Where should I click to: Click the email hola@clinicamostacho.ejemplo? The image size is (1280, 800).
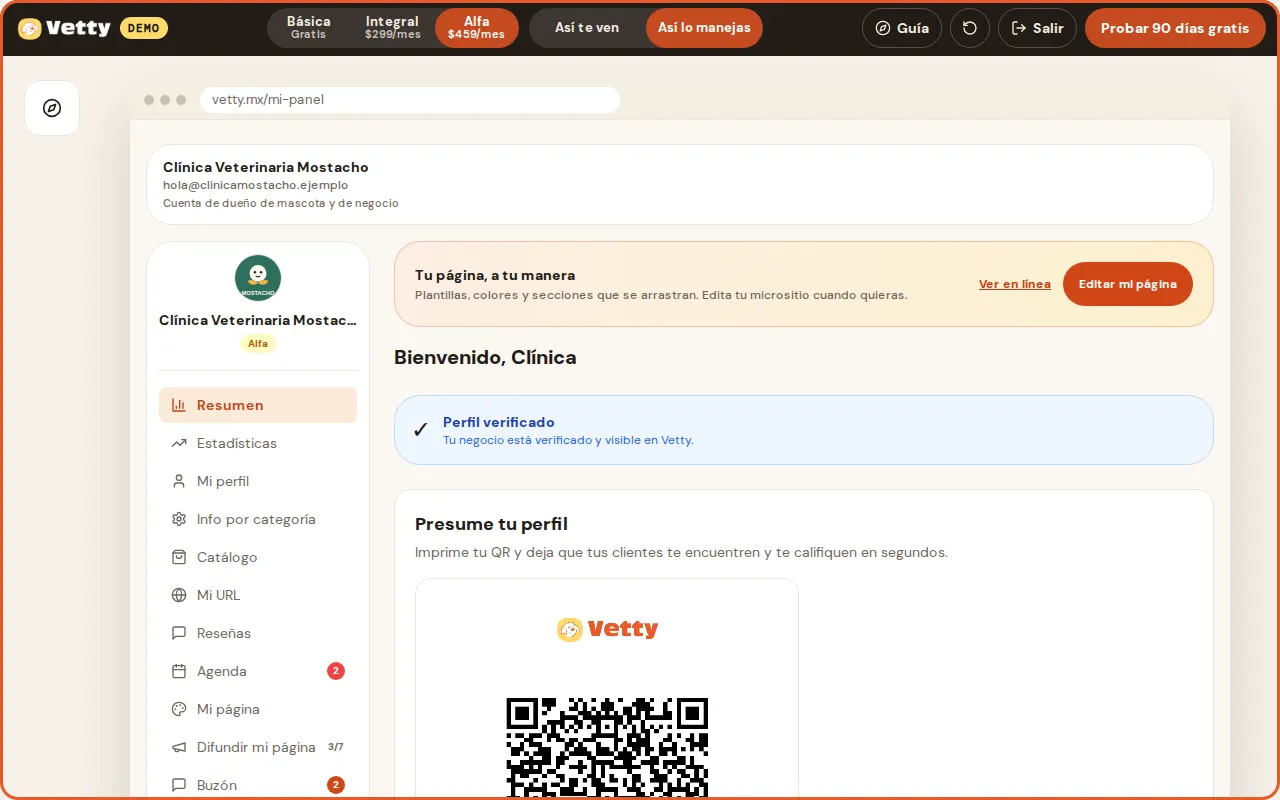tap(256, 185)
